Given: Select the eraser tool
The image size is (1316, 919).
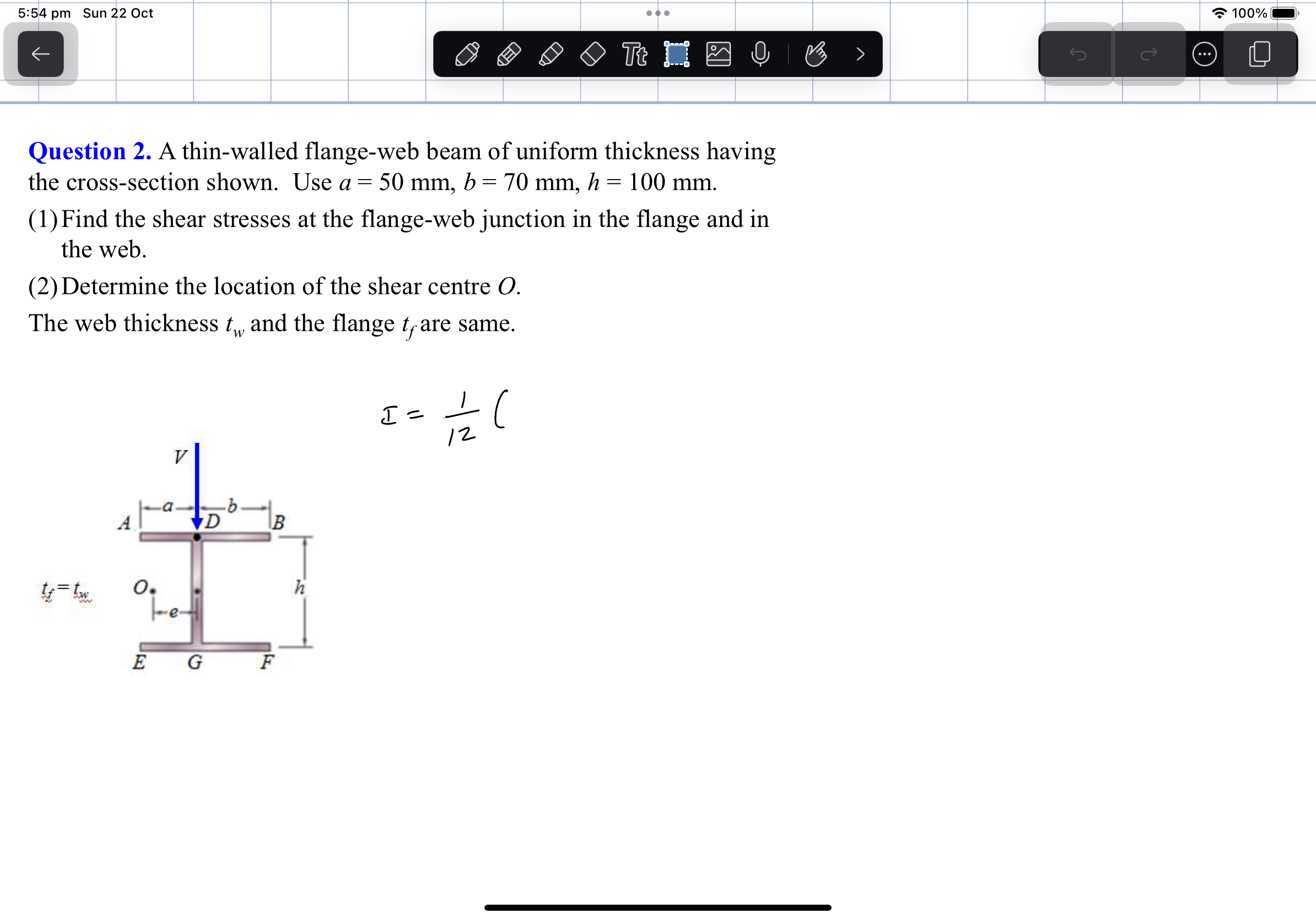Looking at the screenshot, I should click(591, 56).
